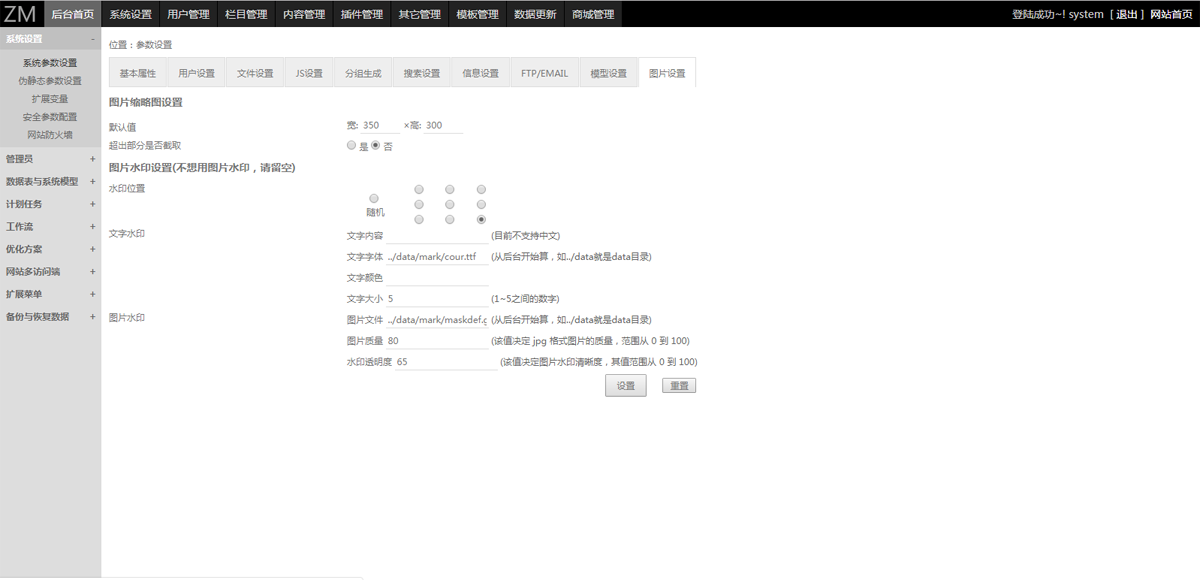Open the 搜索设置 tab
This screenshot has height=580, width=1200.
[x=422, y=73]
